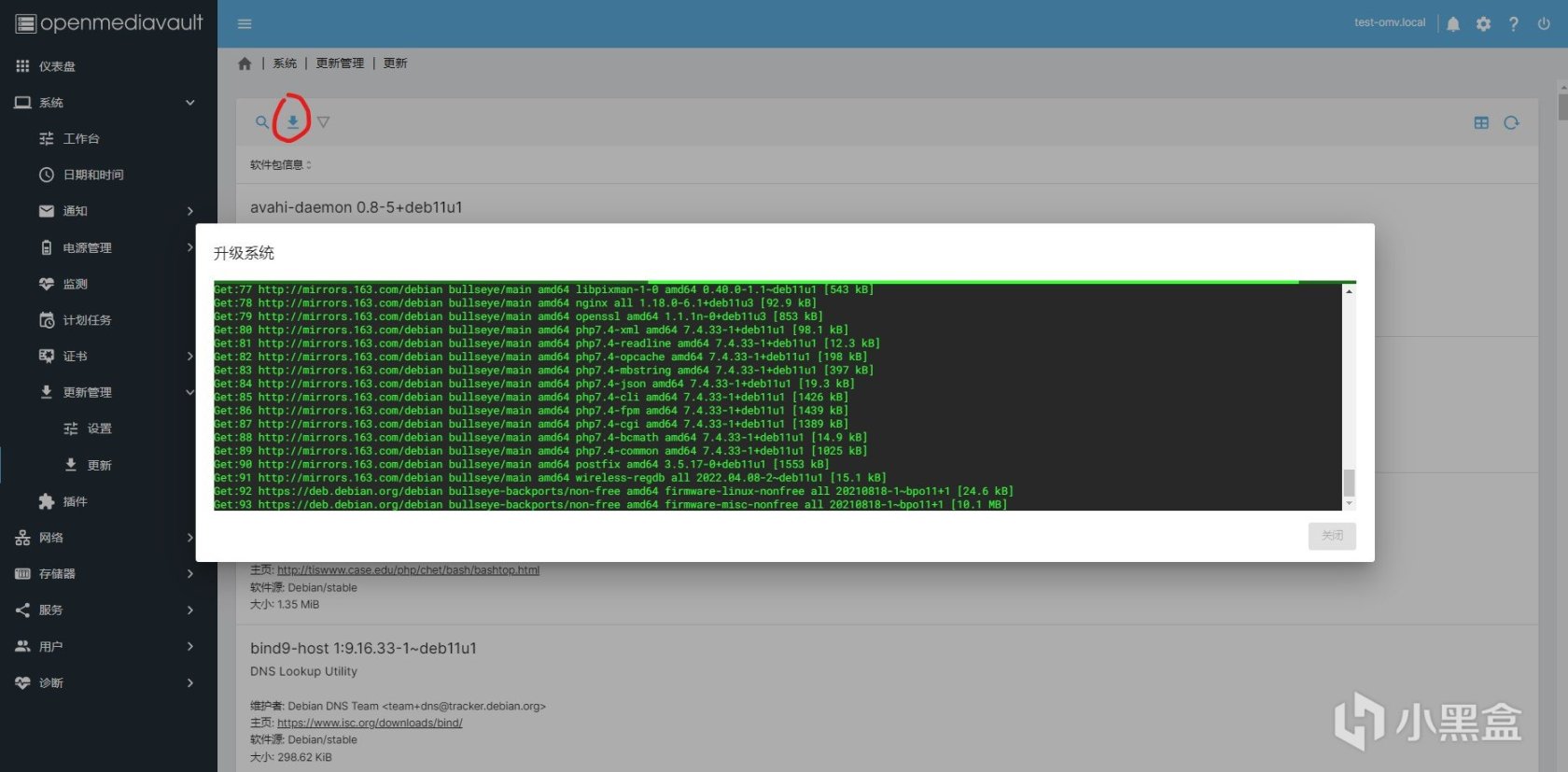Go to home via breadcrumb icon

tap(245, 63)
